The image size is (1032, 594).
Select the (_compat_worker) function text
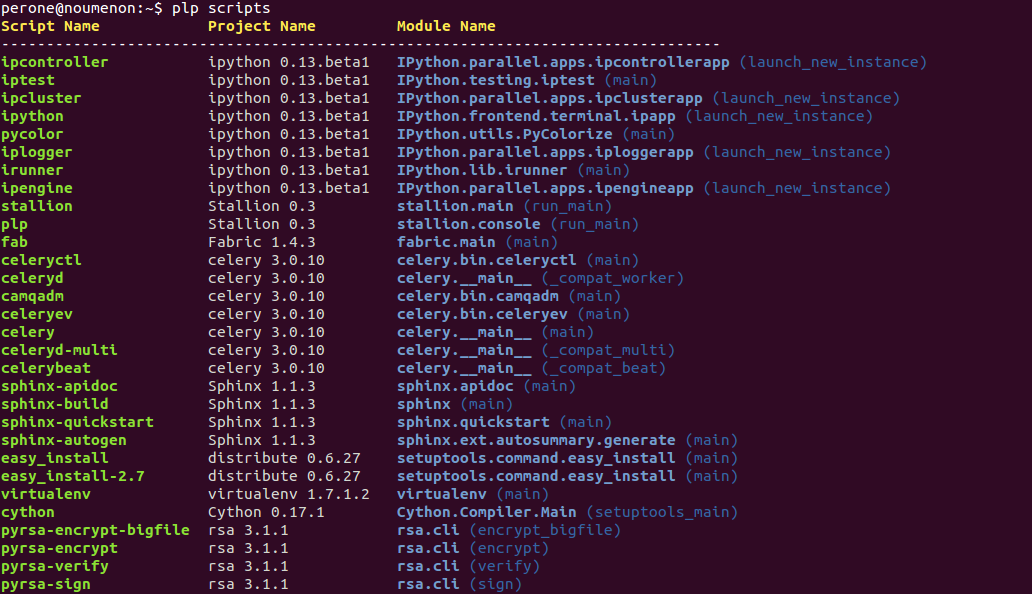[613, 278]
